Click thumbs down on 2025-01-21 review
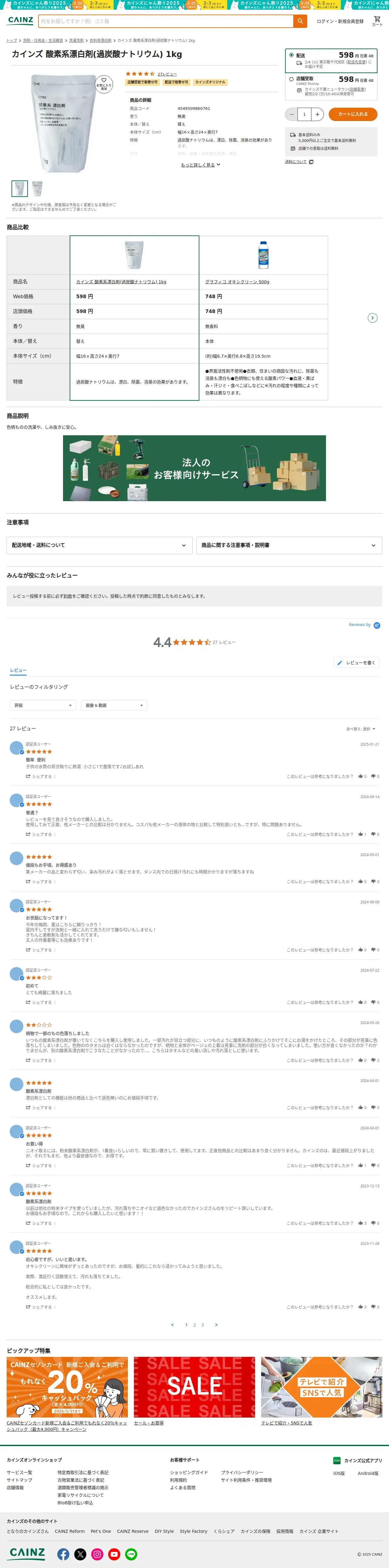Image resolution: width=389 pixels, height=1568 pixels. click(x=374, y=776)
